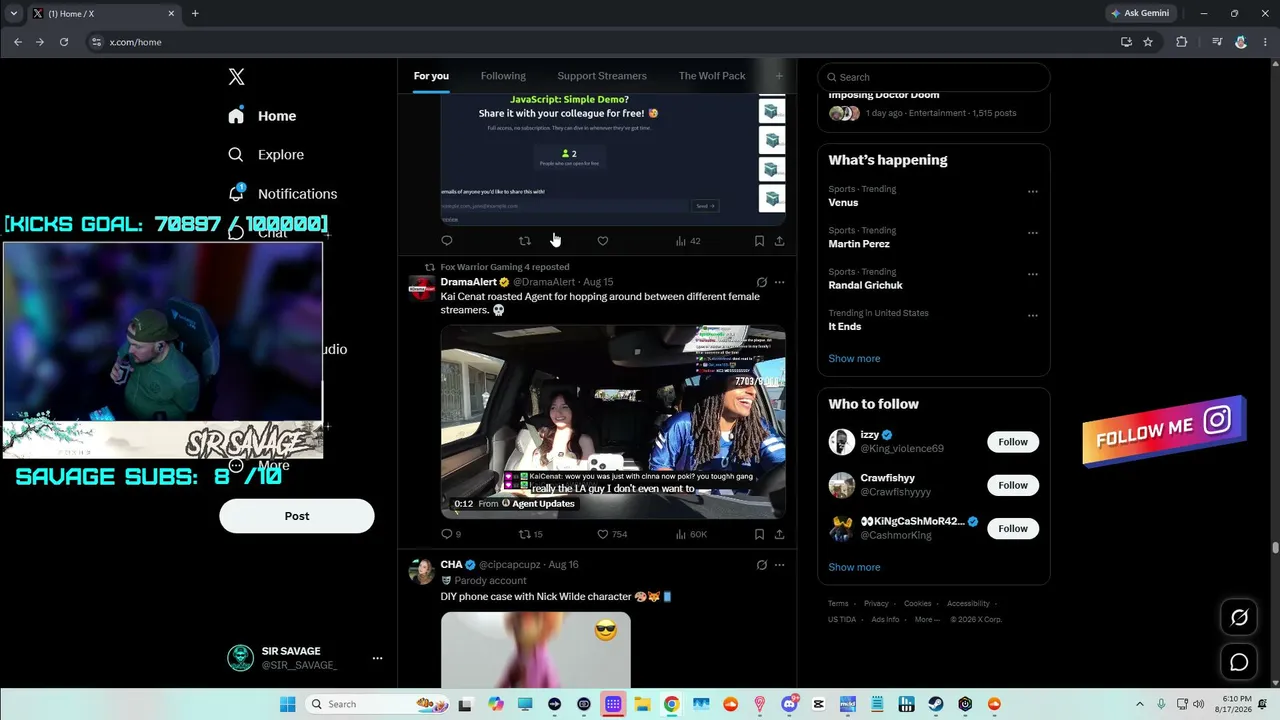Click Grok icon on DramaAlert post
1280x720 pixels.
tap(762, 282)
